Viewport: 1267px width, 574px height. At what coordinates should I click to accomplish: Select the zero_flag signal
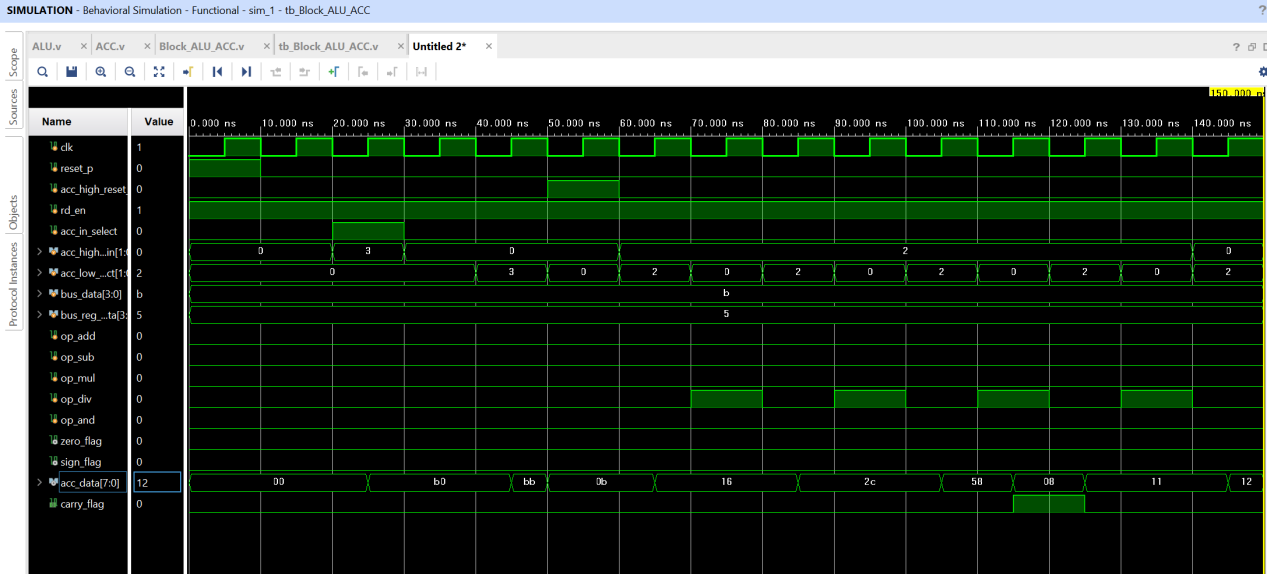tap(79, 441)
